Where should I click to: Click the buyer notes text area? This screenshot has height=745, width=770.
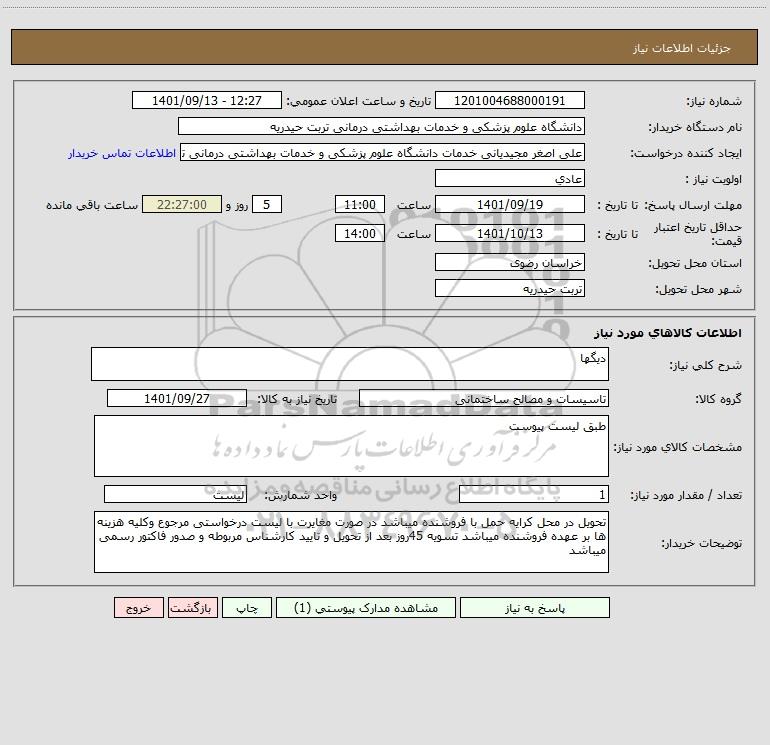351,542
